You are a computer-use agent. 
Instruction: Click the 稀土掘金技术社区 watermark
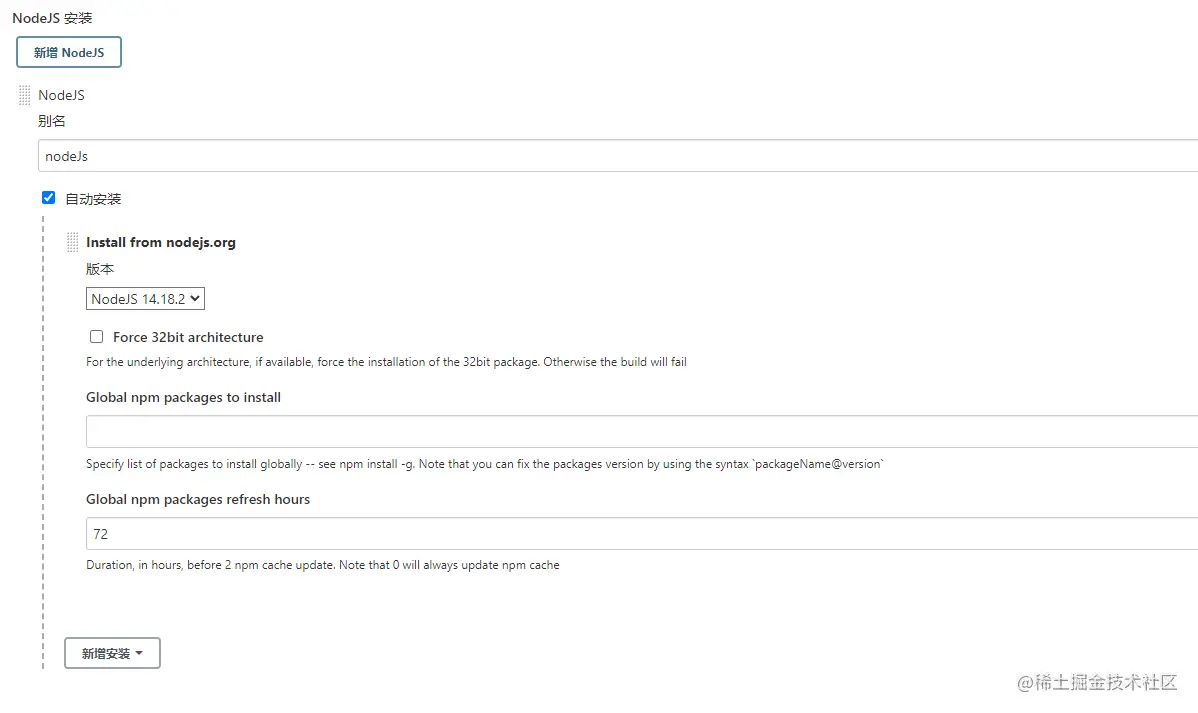1097,682
